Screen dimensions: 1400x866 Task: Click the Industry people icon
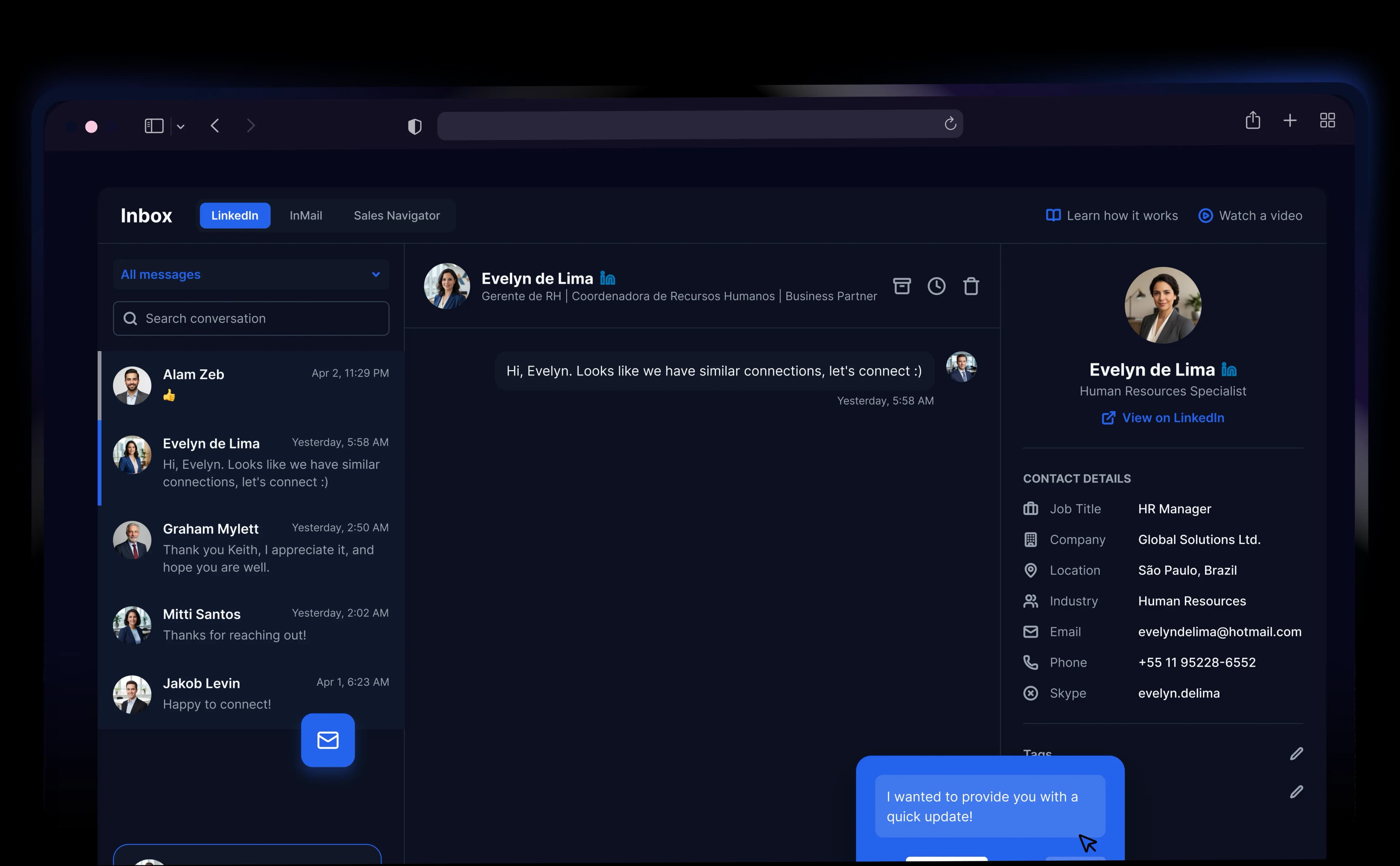point(1031,601)
